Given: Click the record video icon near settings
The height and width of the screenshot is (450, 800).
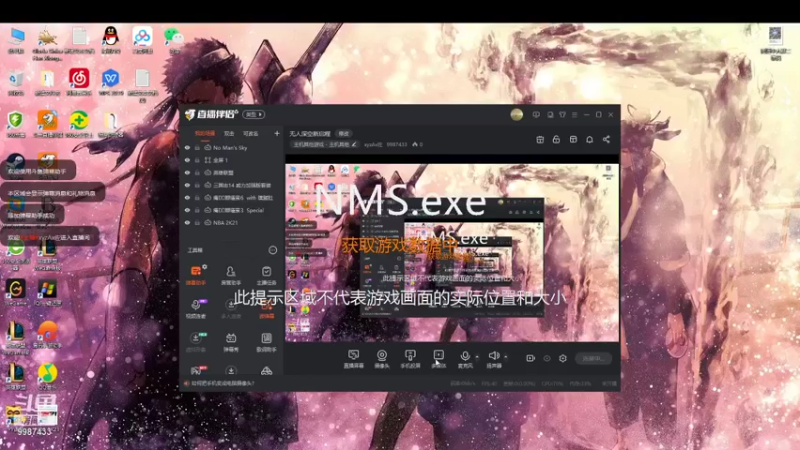Looking at the screenshot, I should 531,358.
